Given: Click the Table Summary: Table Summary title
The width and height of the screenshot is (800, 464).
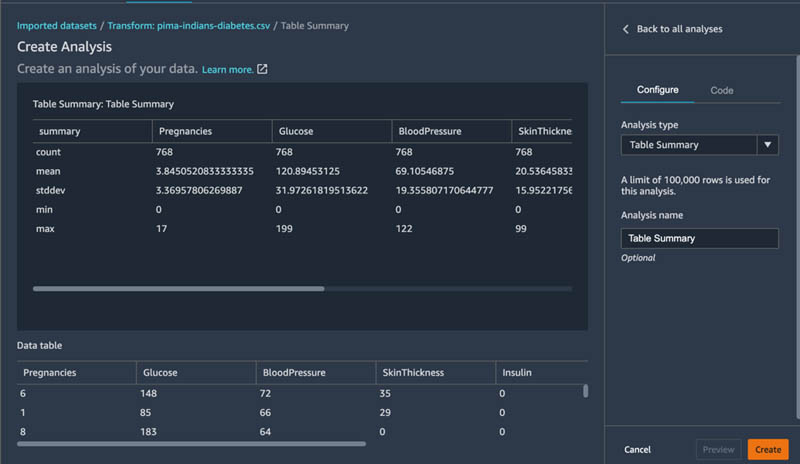Looking at the screenshot, I should point(103,104).
